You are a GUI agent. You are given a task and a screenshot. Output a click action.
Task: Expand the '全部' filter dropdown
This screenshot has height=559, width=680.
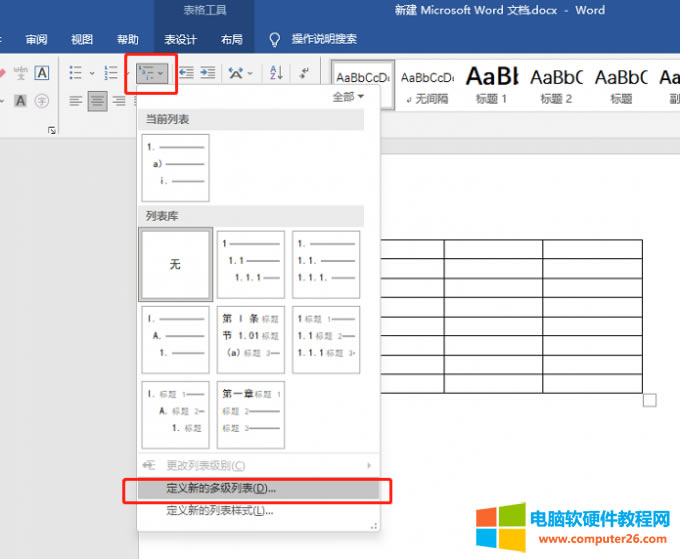(348, 97)
